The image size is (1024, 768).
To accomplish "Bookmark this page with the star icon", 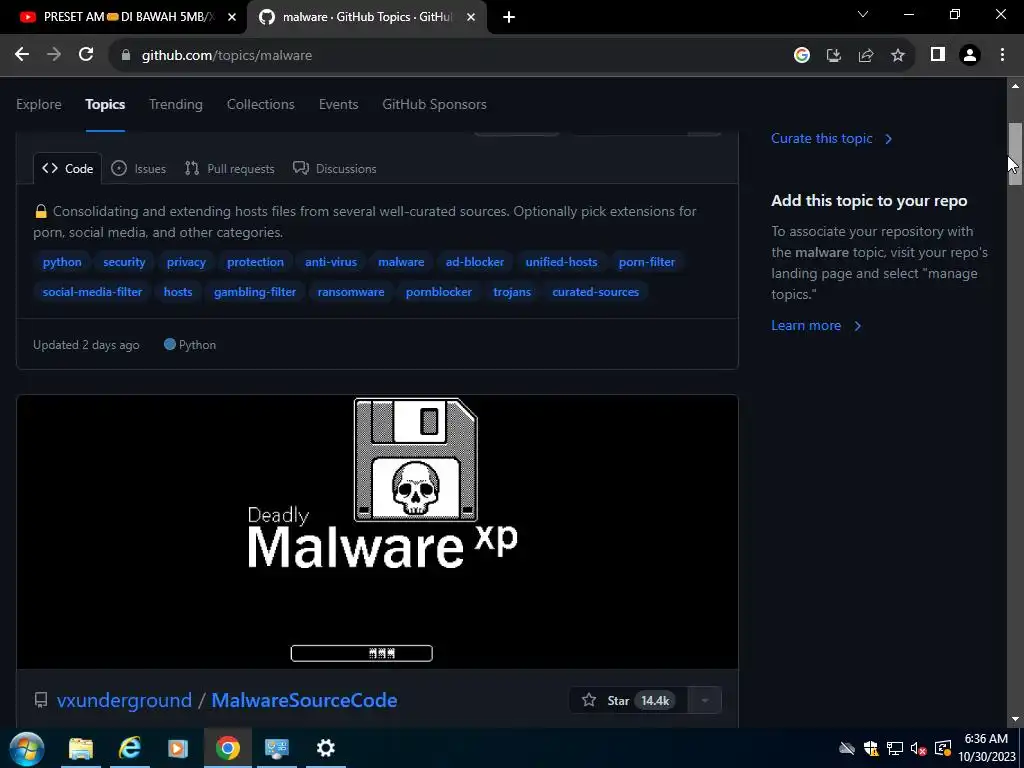I will click(x=898, y=56).
